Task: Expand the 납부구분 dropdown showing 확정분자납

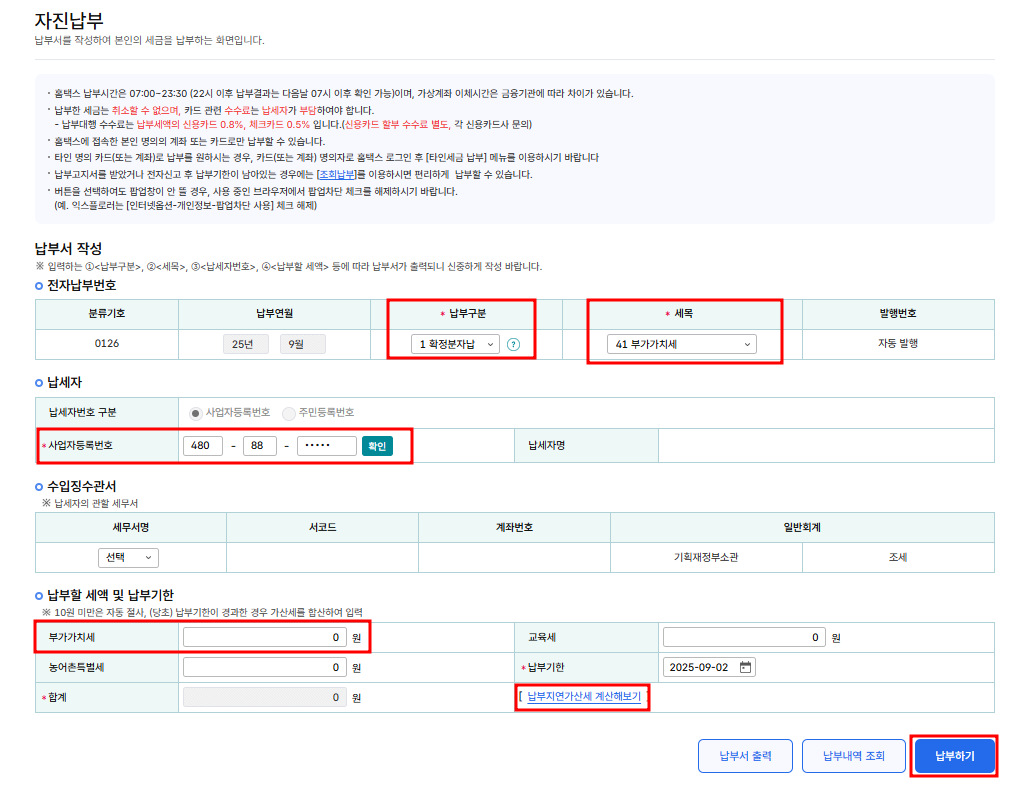Action: 453,344
